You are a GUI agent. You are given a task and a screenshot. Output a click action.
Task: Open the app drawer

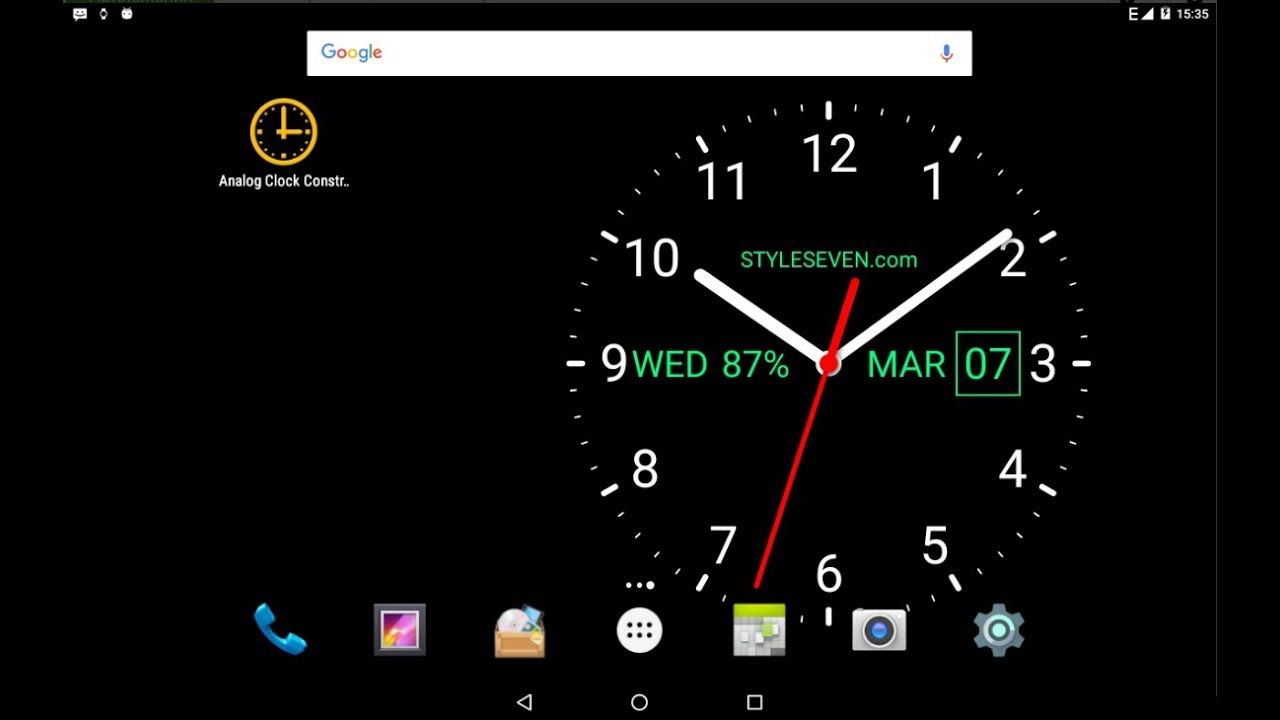[638, 630]
